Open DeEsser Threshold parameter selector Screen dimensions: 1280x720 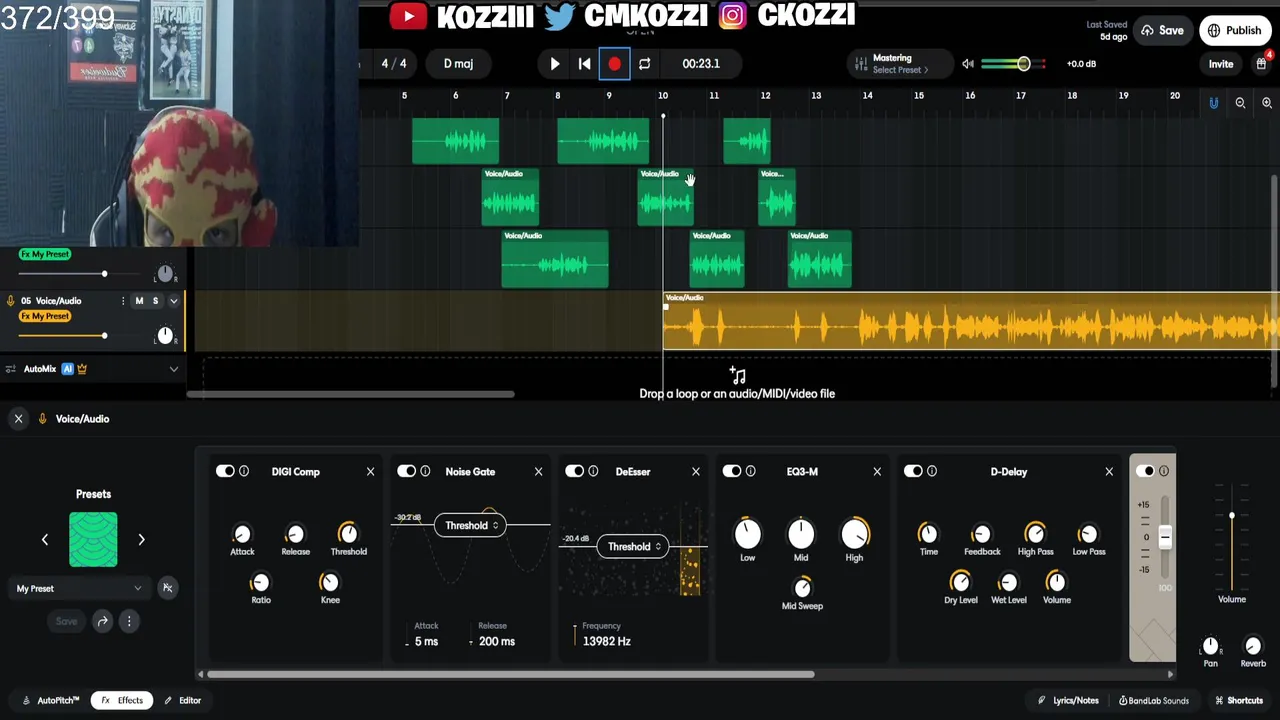tap(634, 546)
